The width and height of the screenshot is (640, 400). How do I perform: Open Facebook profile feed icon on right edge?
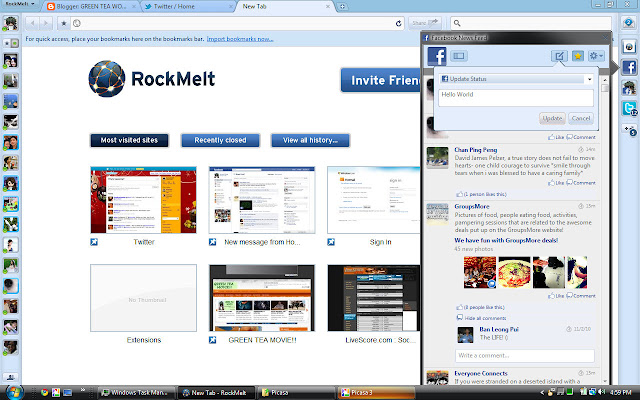629,88
